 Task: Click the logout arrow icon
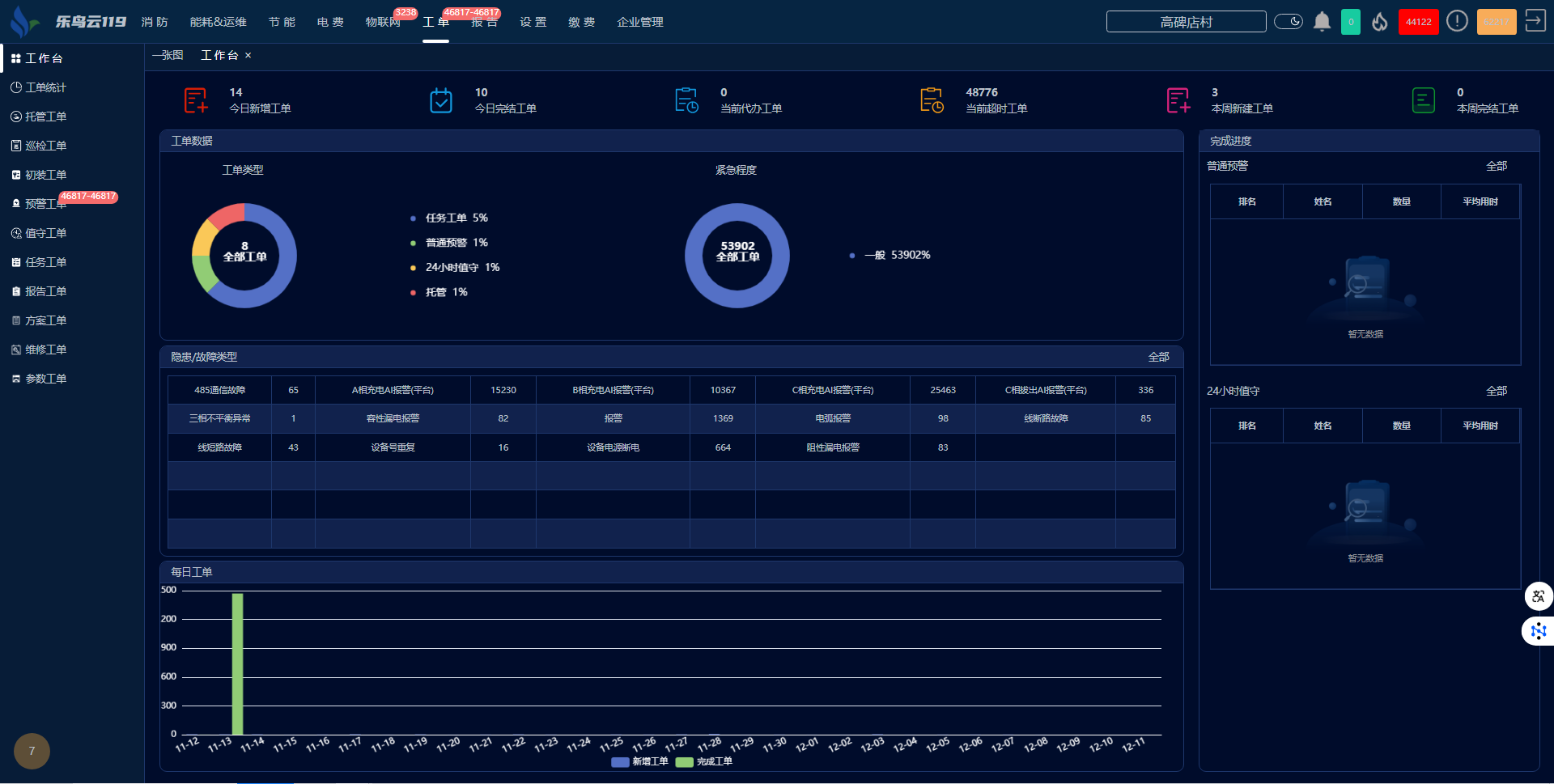click(x=1535, y=21)
